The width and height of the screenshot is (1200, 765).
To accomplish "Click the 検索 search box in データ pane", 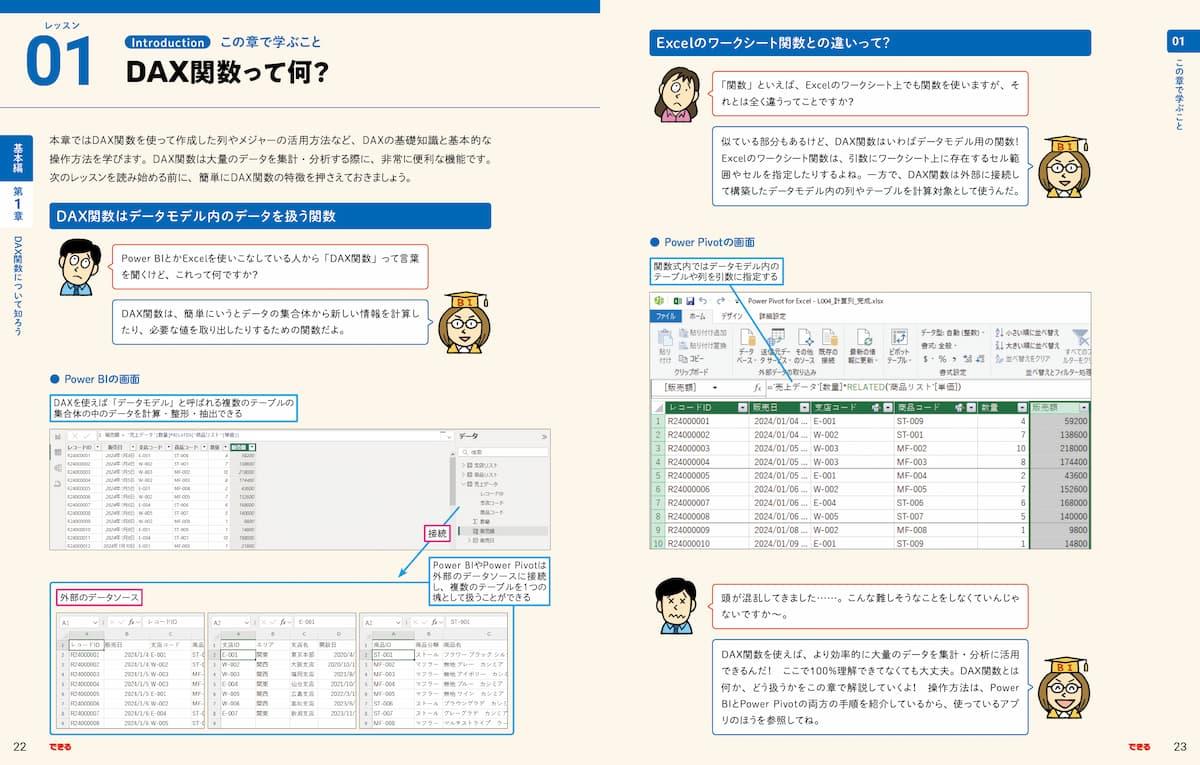I will (504, 452).
